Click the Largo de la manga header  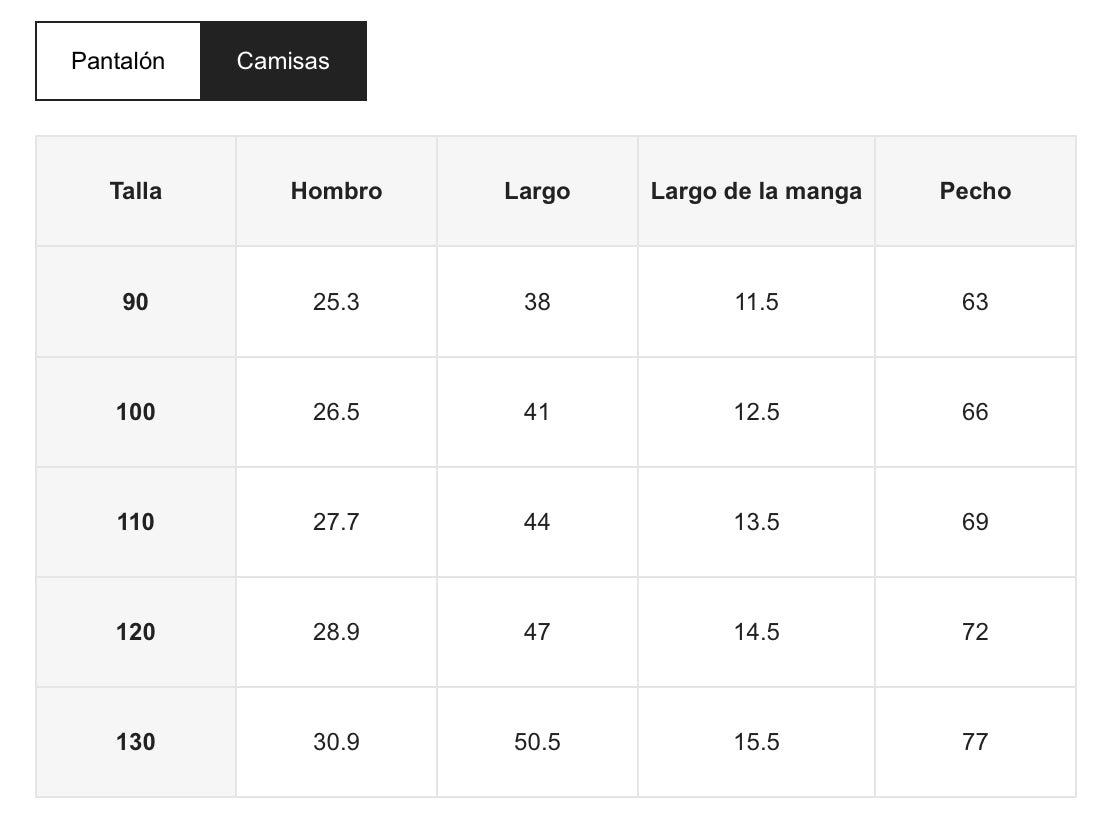[756, 191]
